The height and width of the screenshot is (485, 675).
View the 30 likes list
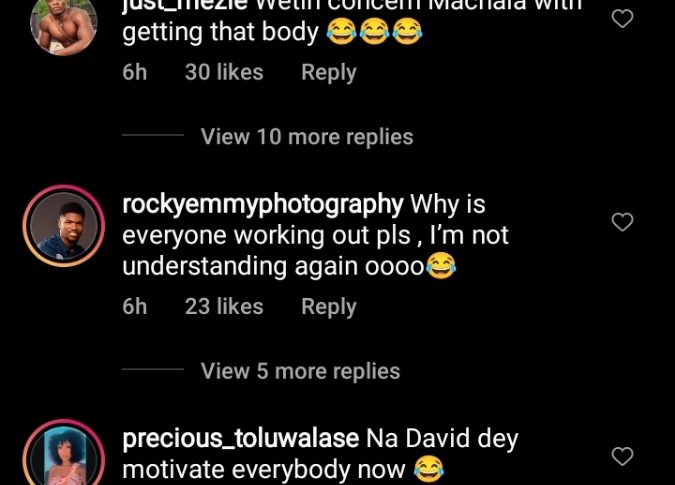(224, 72)
